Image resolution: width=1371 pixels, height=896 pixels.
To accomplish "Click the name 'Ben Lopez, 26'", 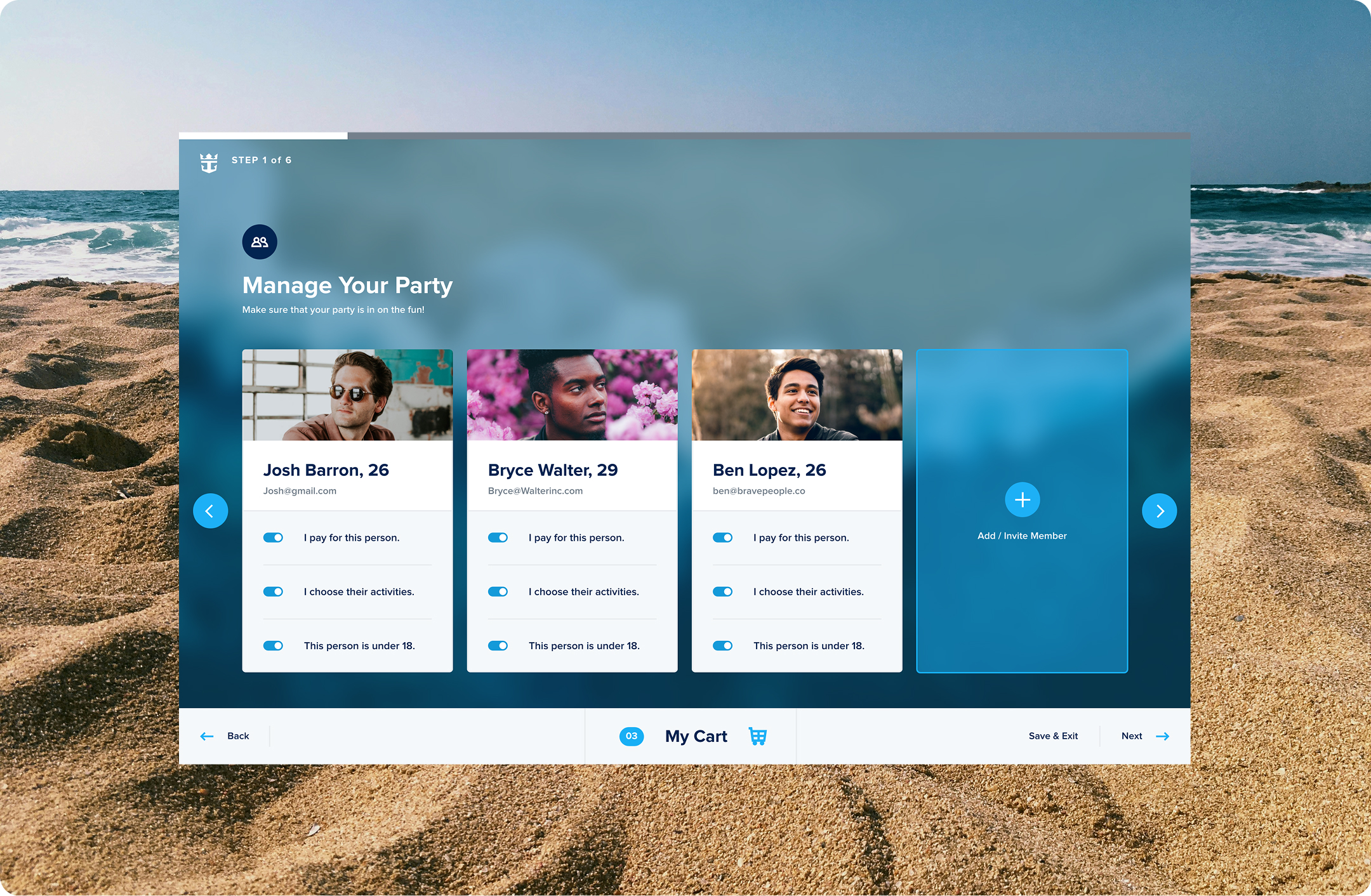I will pyautogui.click(x=769, y=470).
